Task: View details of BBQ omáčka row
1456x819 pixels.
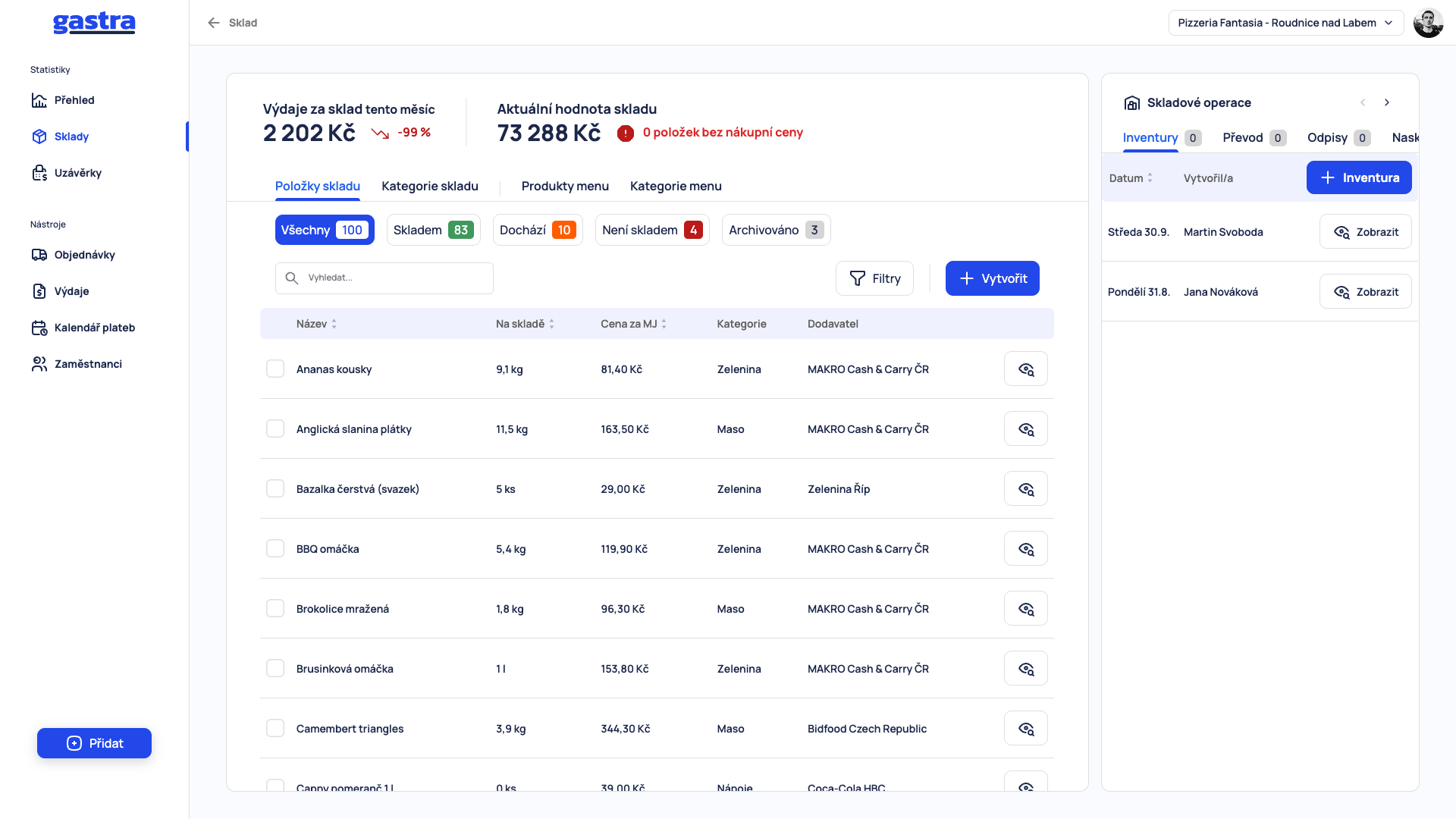Action: pyautogui.click(x=1025, y=549)
